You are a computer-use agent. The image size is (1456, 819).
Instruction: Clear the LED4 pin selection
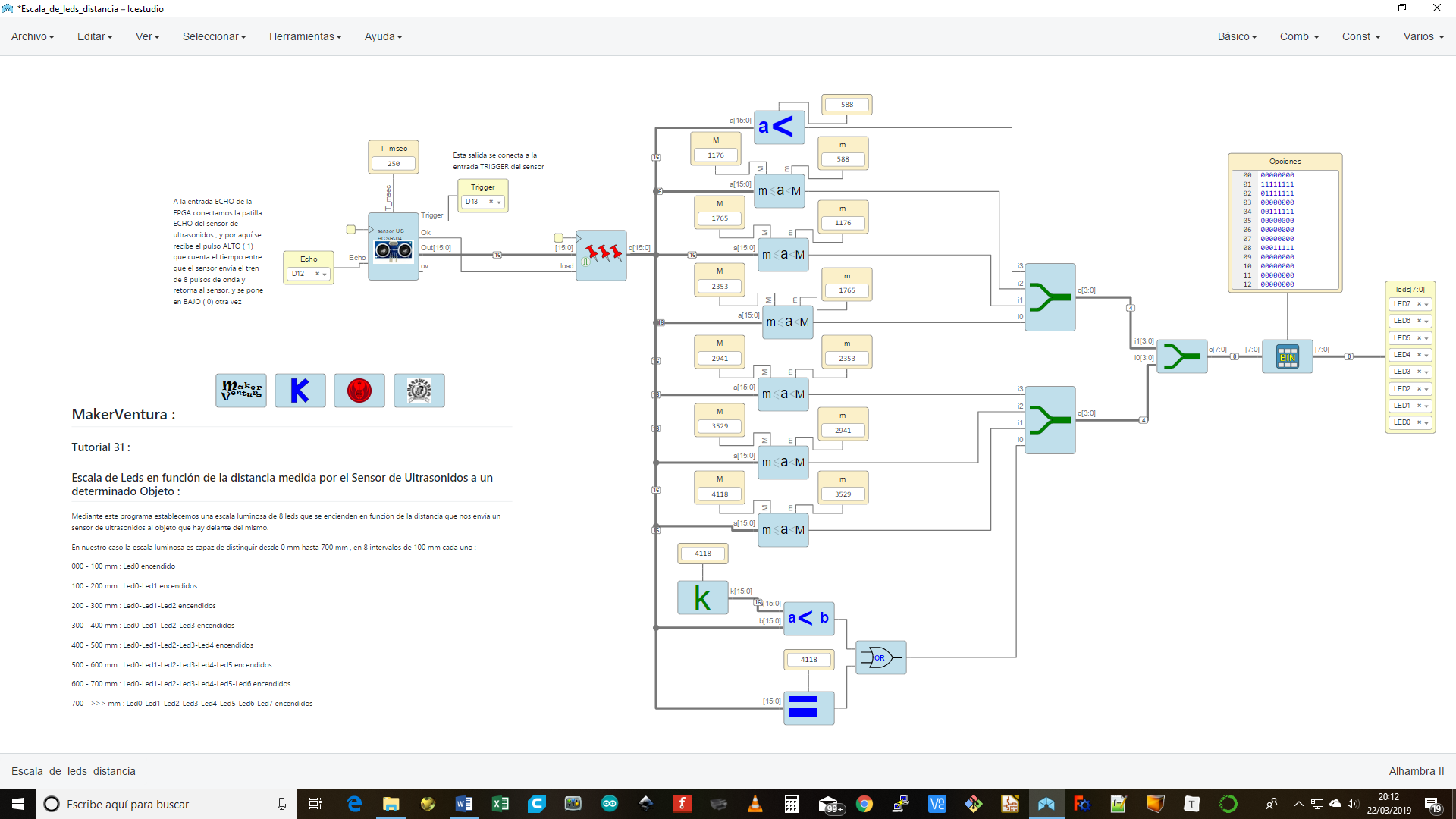click(1419, 355)
